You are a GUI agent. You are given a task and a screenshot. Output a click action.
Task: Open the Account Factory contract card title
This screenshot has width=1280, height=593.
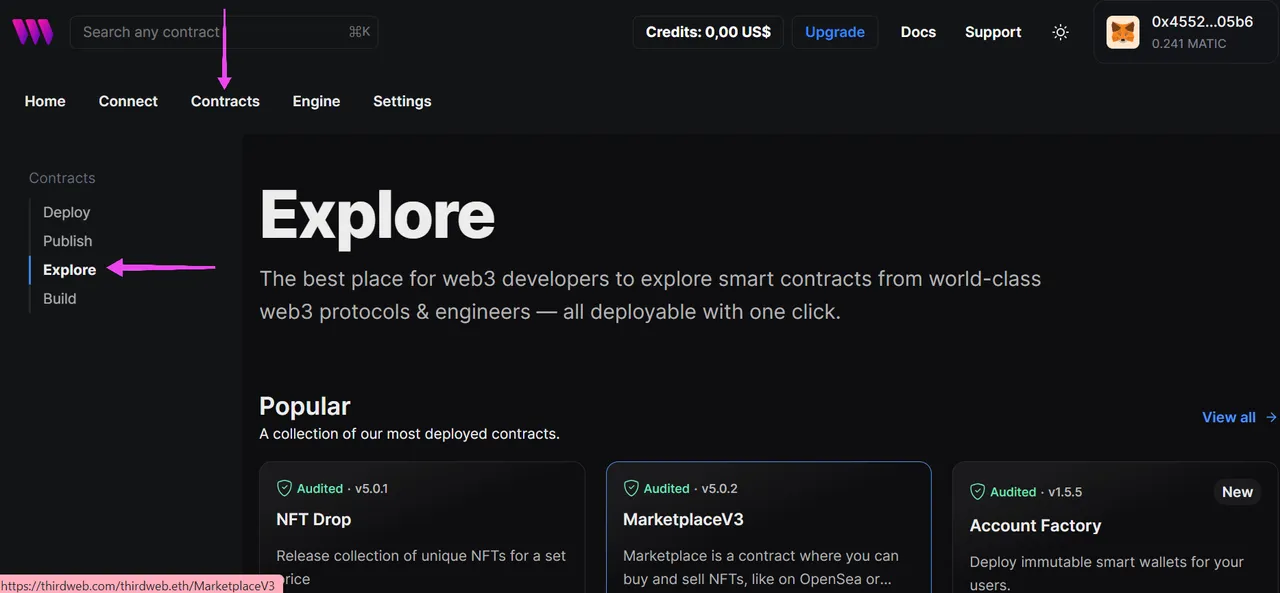tap(1035, 525)
